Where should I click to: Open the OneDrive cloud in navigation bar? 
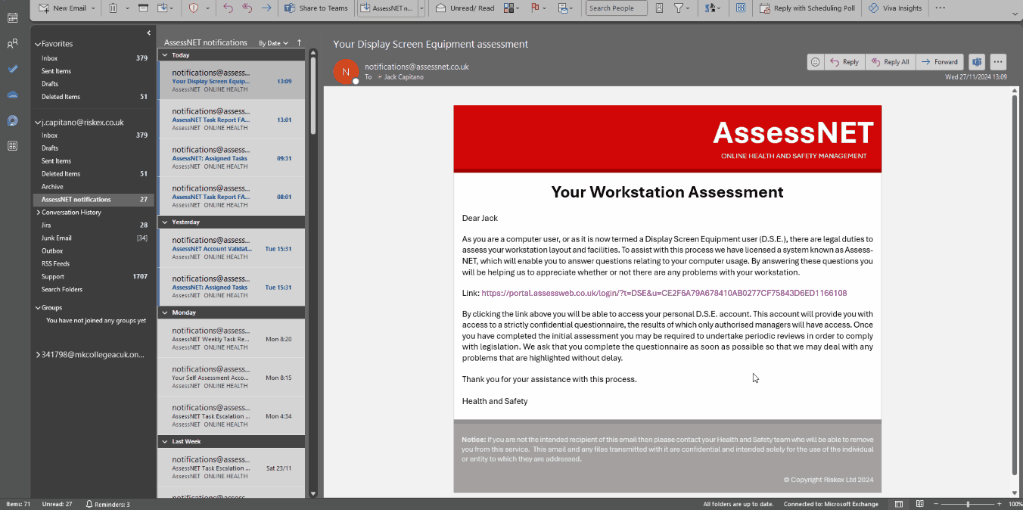point(12,95)
